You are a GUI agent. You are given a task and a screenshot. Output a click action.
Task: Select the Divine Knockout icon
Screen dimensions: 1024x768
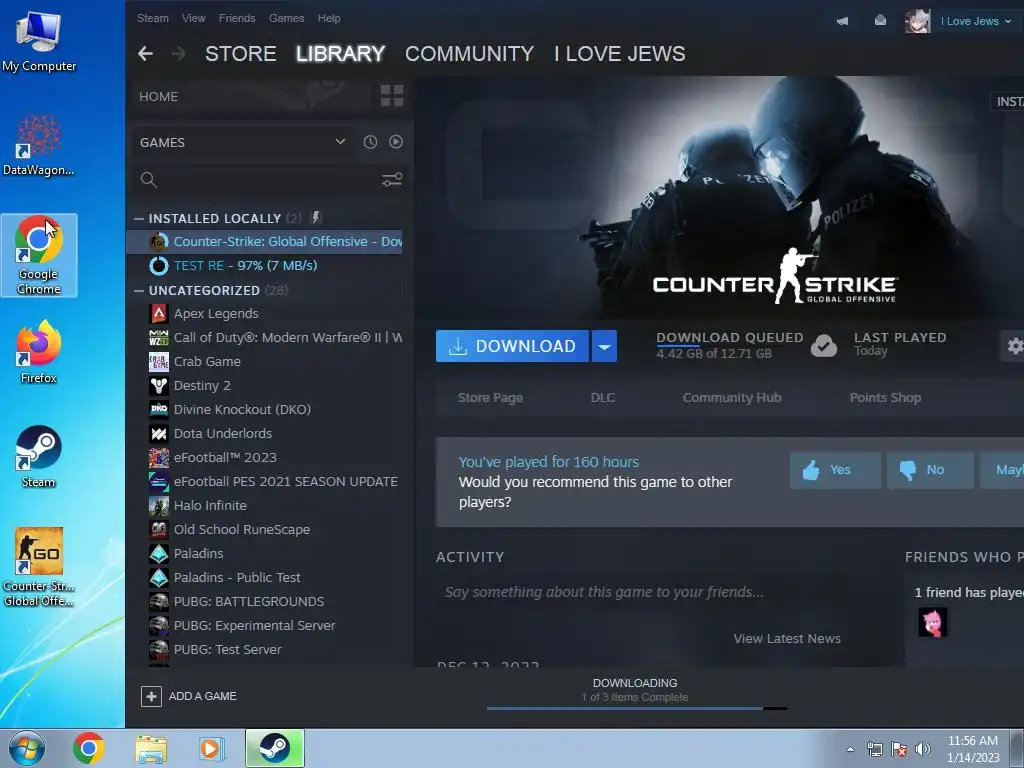(x=159, y=409)
